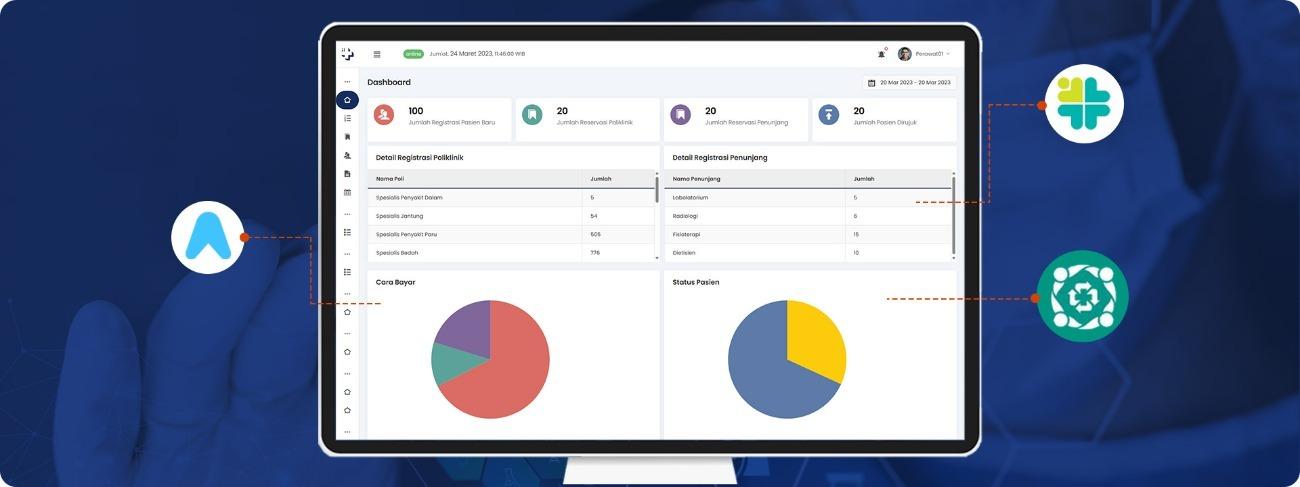Click the green online status badge
Viewport: 1300px width, 487px height.
point(413,54)
